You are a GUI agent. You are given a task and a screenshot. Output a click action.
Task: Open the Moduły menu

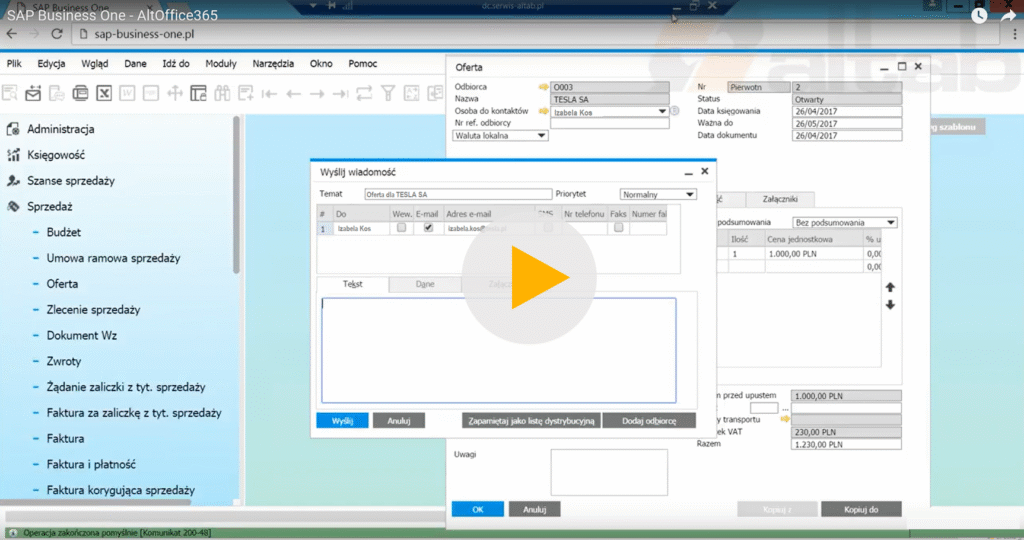click(x=221, y=63)
